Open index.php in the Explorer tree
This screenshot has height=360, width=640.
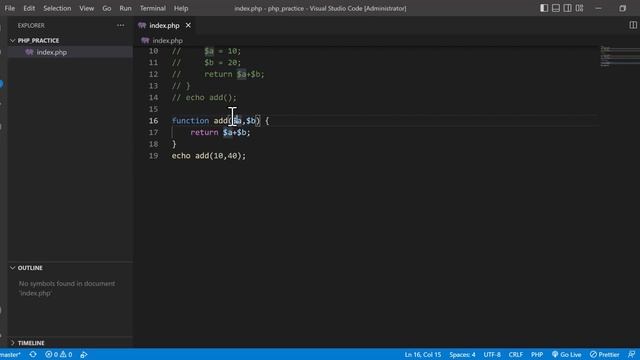tap(51, 52)
